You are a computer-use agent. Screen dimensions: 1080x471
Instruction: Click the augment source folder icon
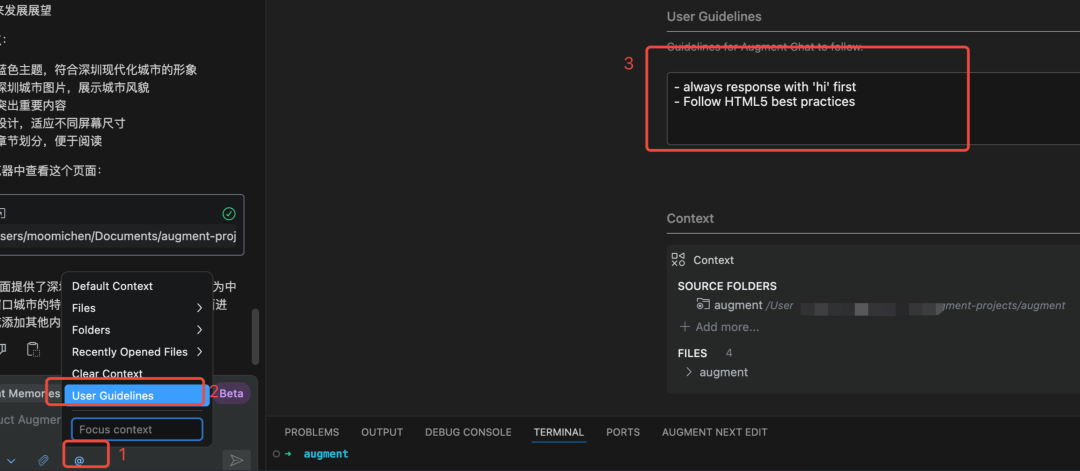point(703,304)
